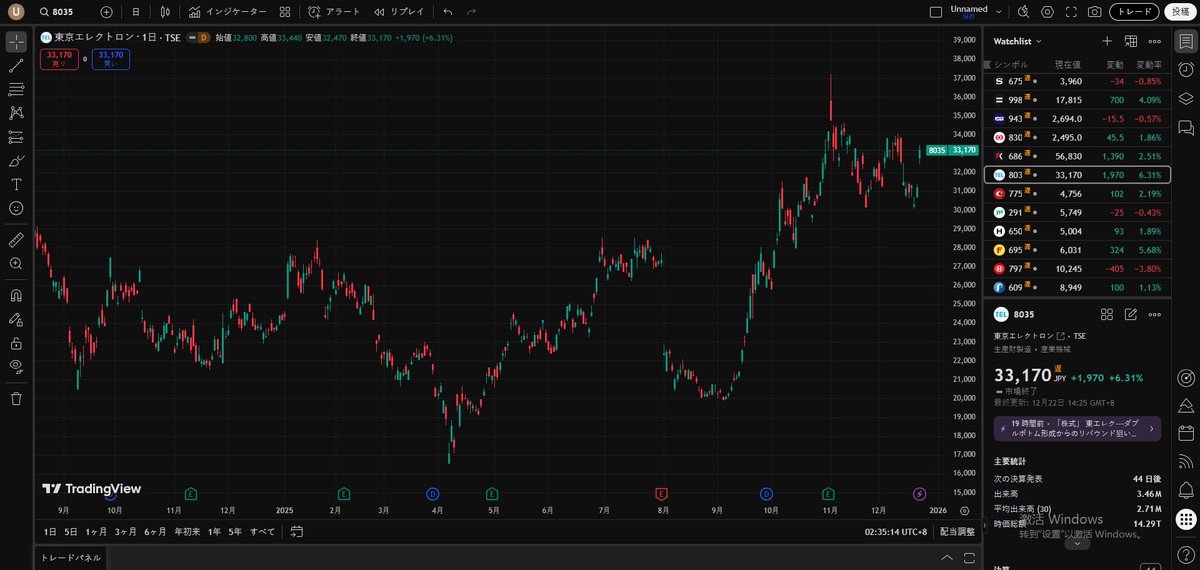The height and width of the screenshot is (570, 1200).
Task: Open the go-to-date calendar icon
Action: pyautogui.click(x=297, y=531)
